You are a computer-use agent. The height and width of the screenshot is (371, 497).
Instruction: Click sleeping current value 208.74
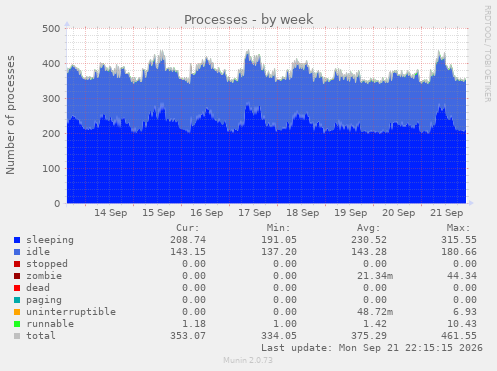[188, 240]
